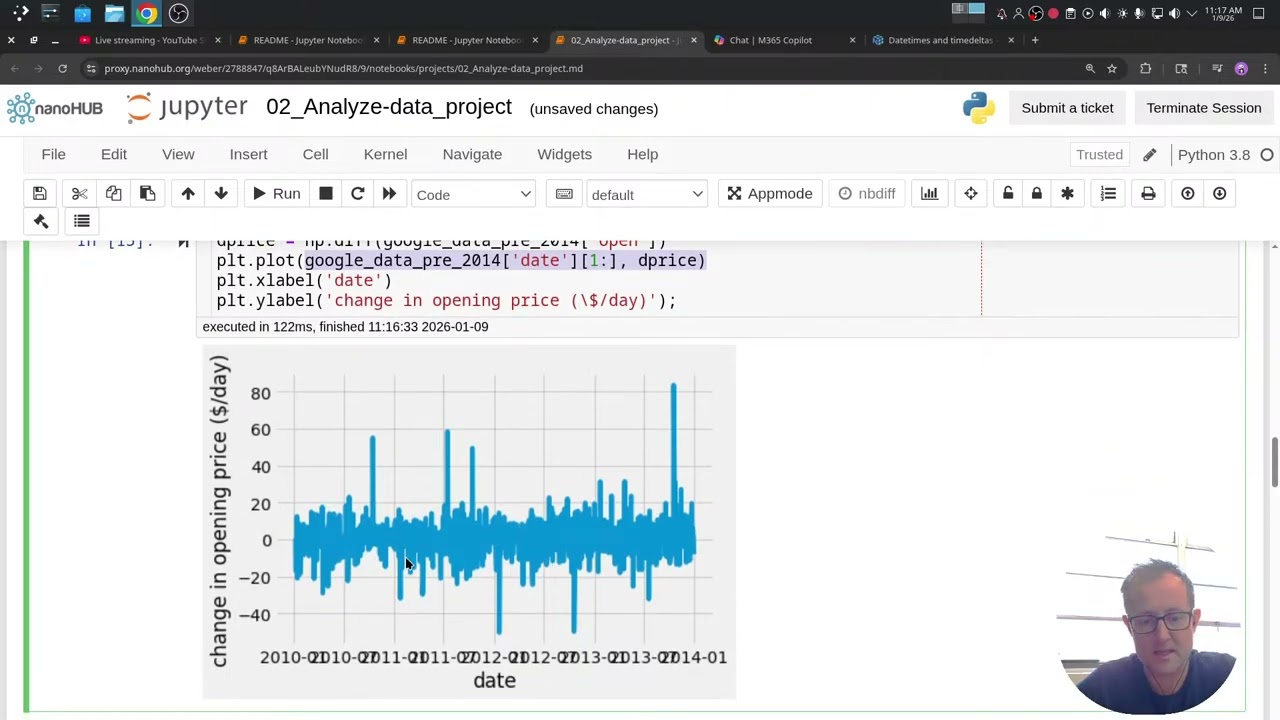The image size is (1280, 720).
Task: Open the Insert menu
Action: point(248,155)
